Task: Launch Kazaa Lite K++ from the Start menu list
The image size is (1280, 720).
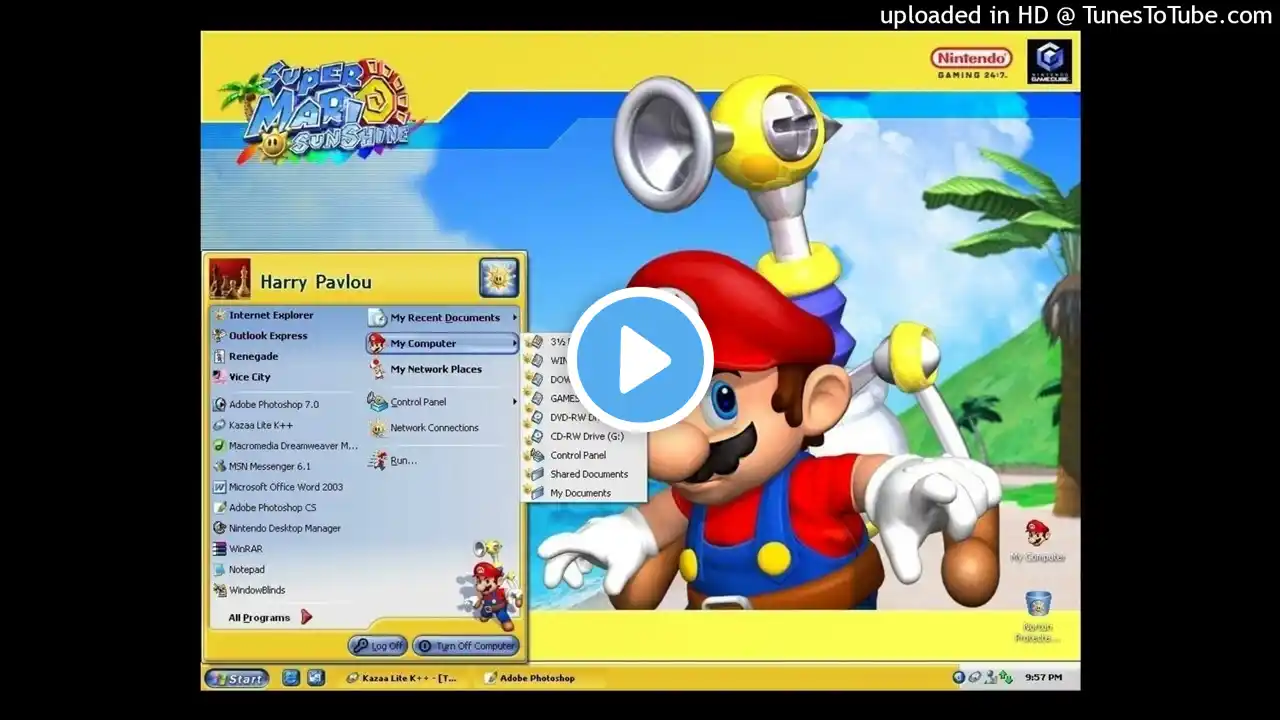Action: [252, 425]
